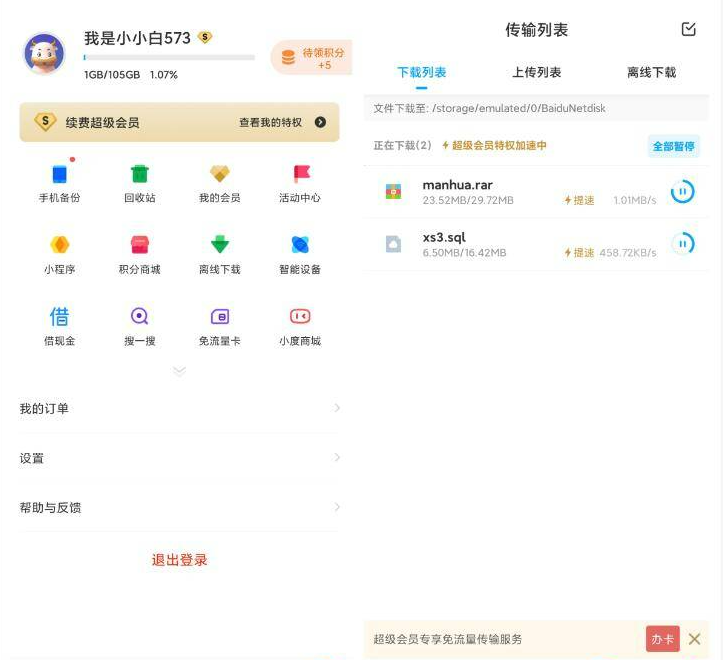Viewport: 723px width, 660px height.
Task: Launch the 小程序 mini programs icon
Action: [x=59, y=244]
